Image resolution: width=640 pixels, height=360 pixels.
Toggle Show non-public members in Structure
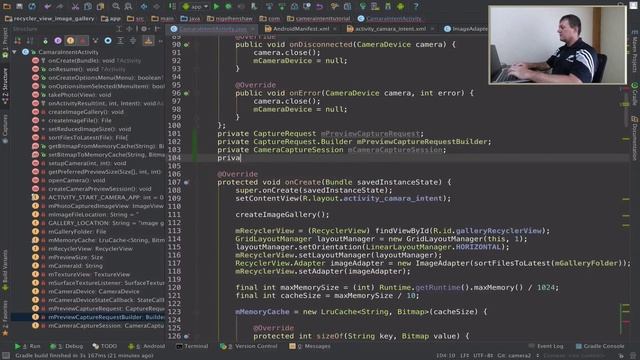tap(83, 41)
